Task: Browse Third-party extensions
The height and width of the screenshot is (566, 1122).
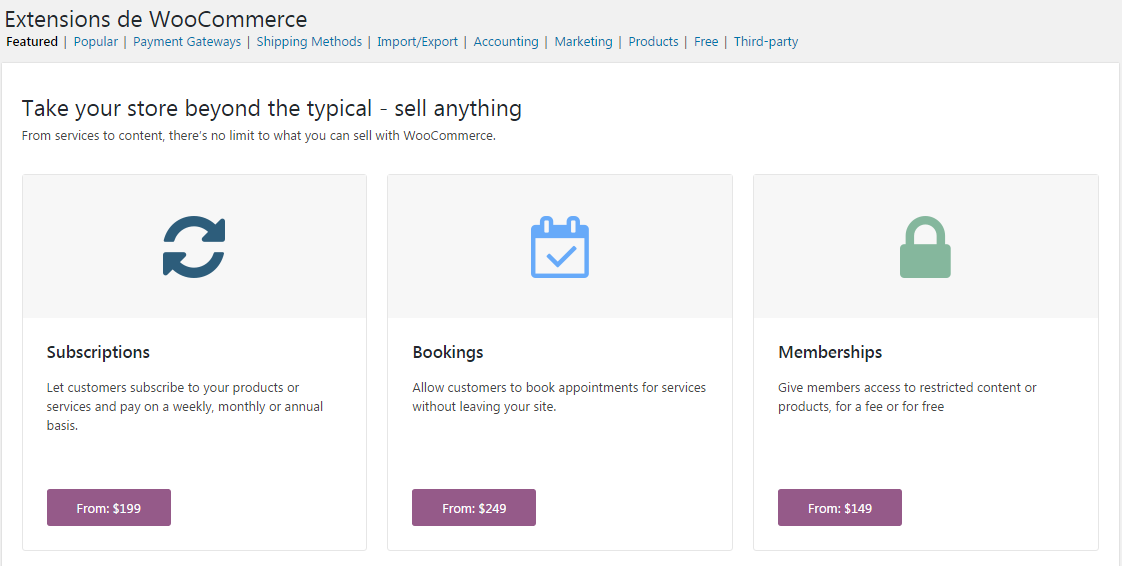Action: [766, 42]
